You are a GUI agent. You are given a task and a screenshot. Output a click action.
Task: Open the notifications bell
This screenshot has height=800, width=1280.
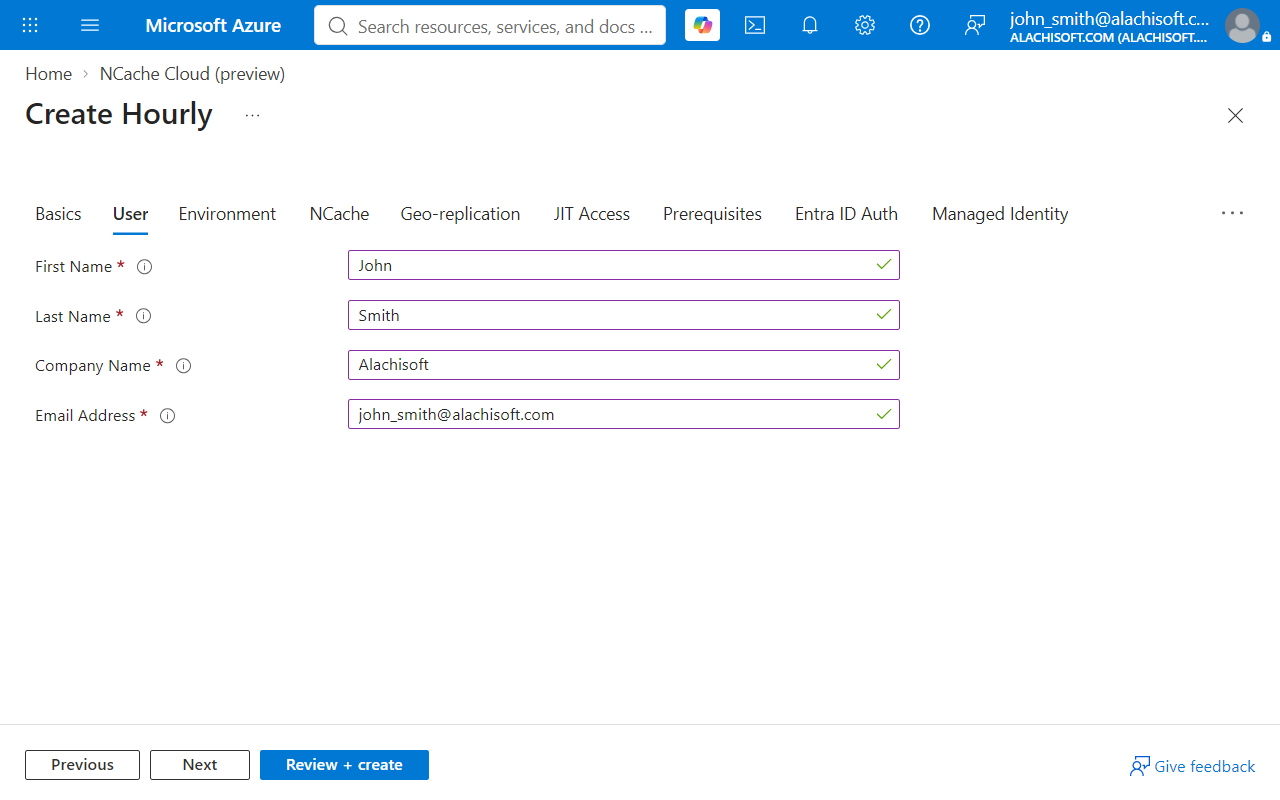[x=810, y=25]
